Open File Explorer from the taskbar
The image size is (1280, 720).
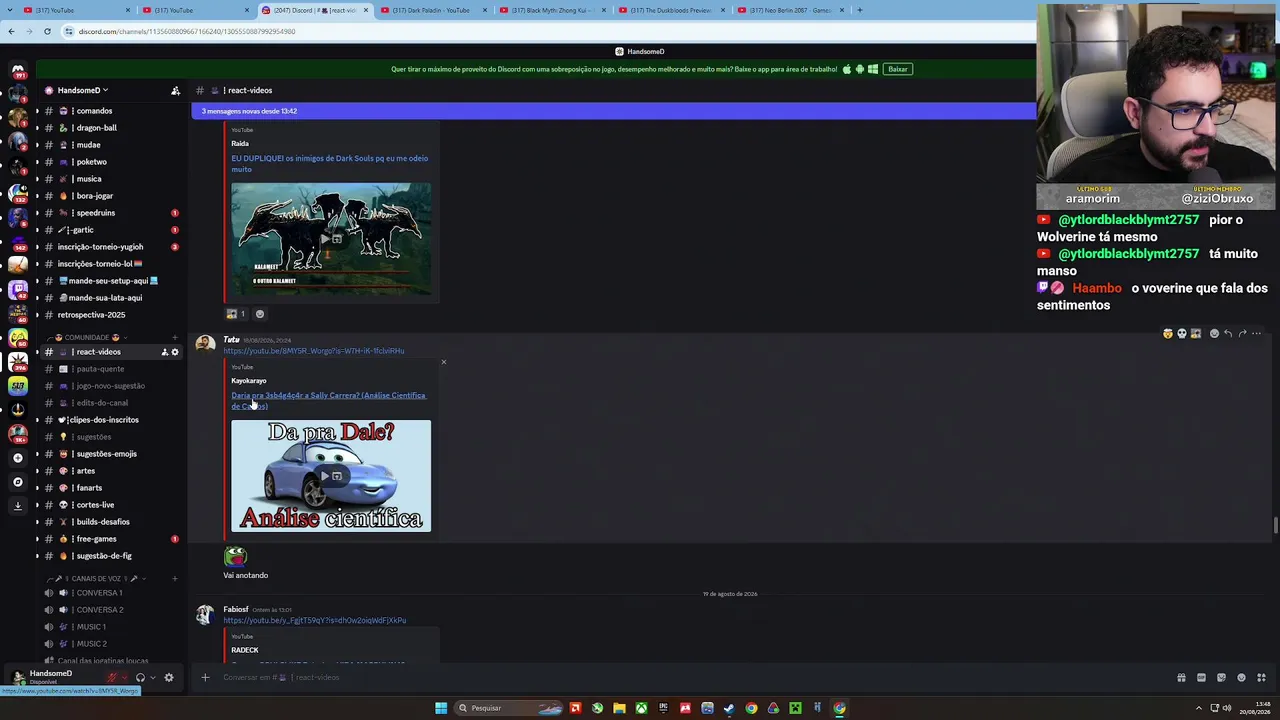[619, 708]
